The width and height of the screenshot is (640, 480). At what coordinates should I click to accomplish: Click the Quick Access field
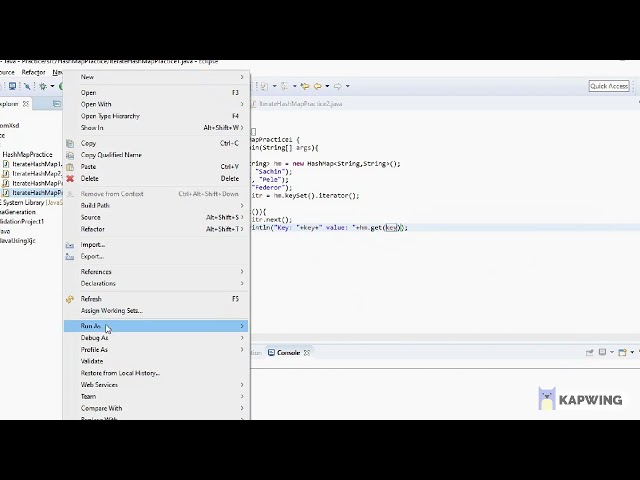(609, 86)
